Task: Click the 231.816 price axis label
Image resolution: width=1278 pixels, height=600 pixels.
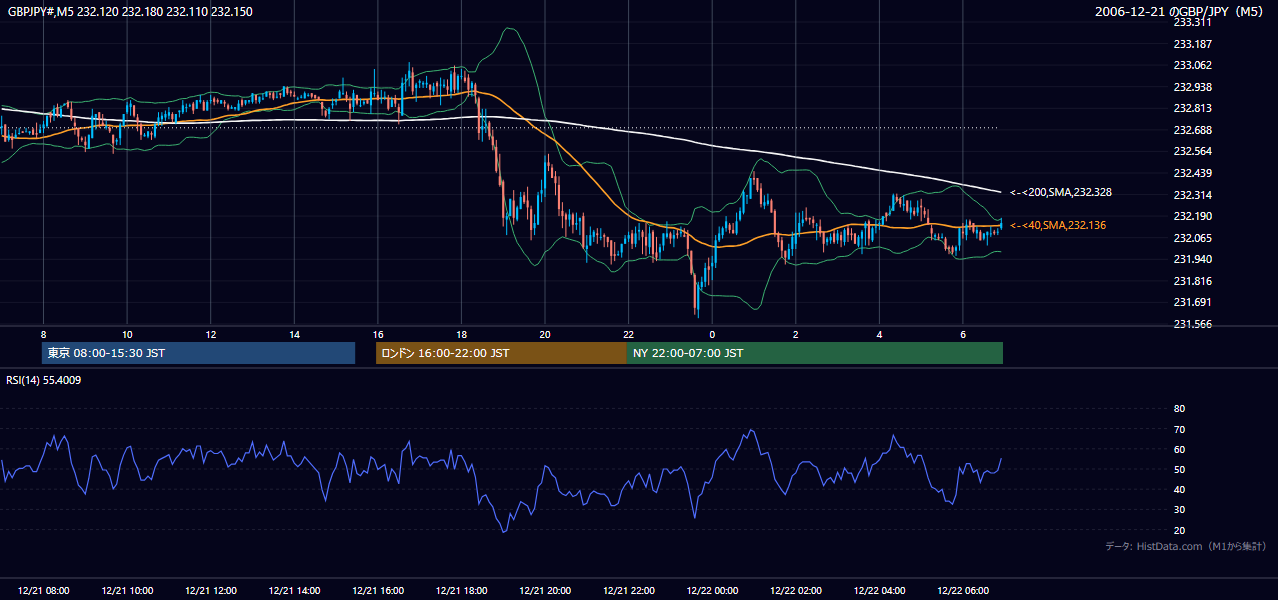Action: [1192, 281]
